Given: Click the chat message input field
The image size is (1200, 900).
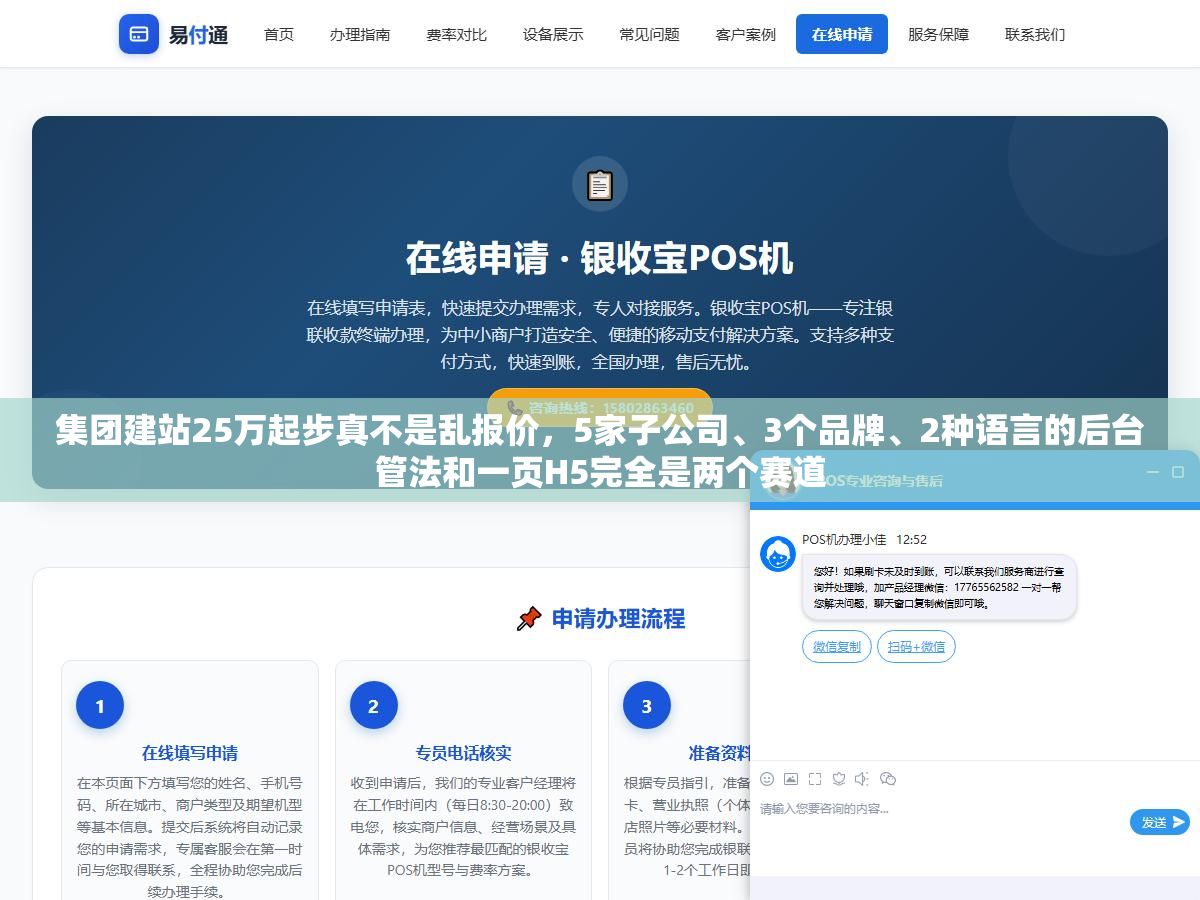Looking at the screenshot, I should pyautogui.click(x=940, y=809).
